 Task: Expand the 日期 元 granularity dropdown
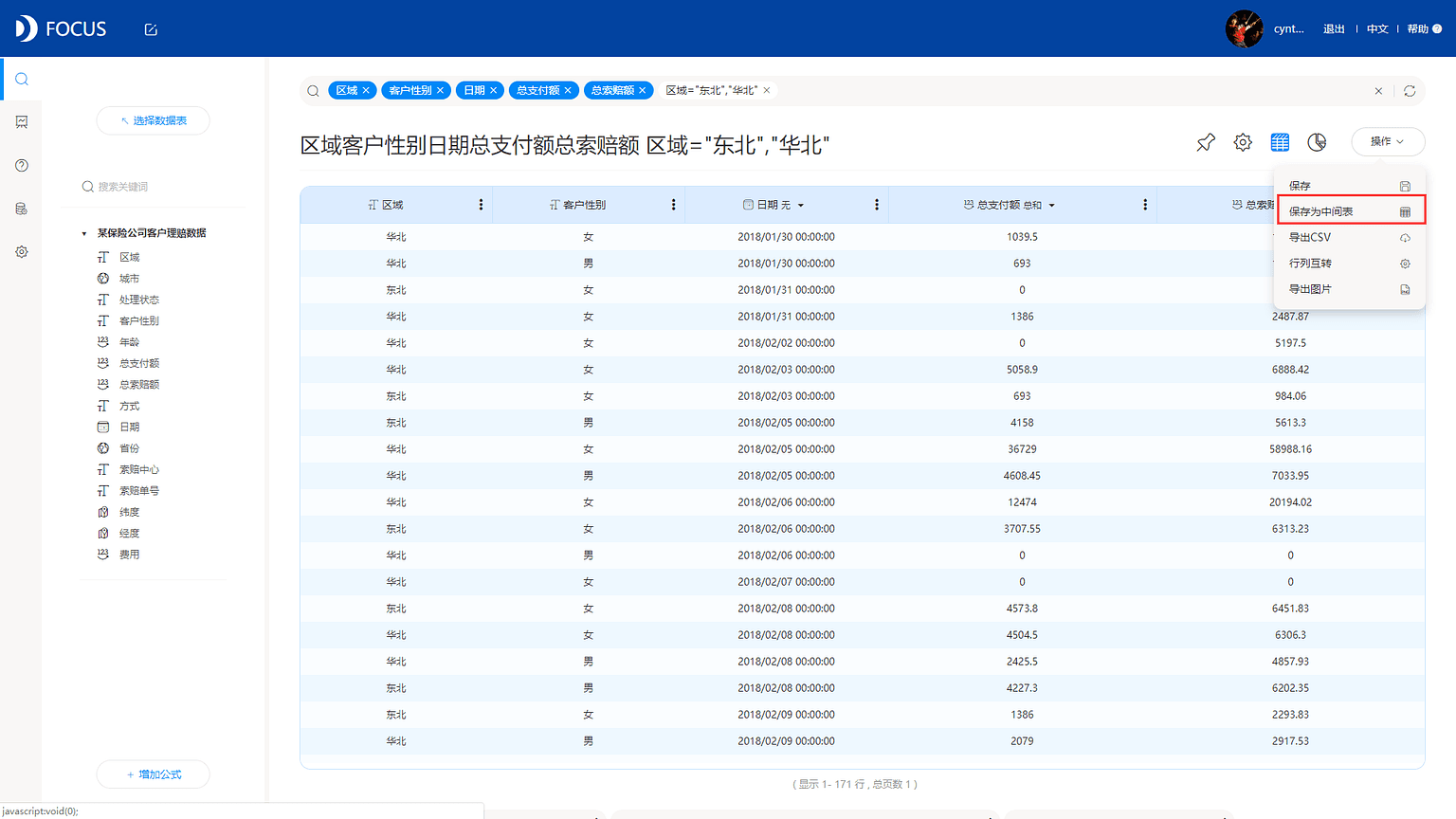tap(801, 206)
